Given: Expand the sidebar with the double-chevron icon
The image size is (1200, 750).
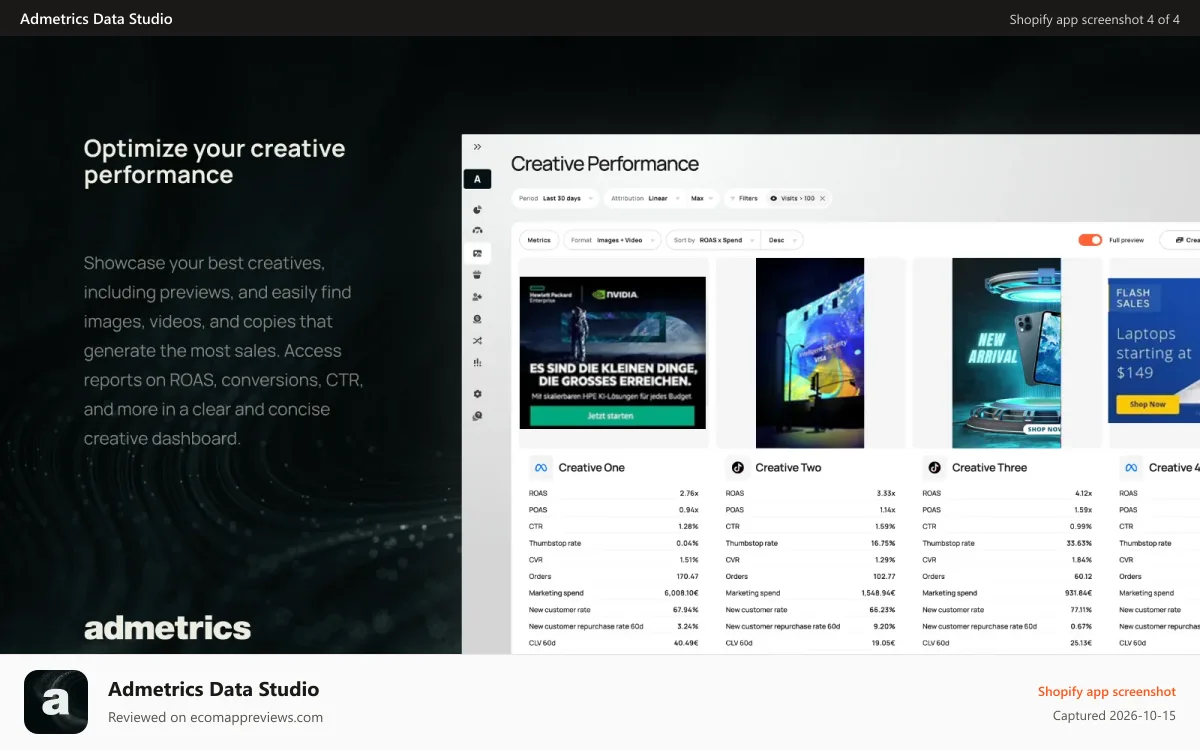Looking at the screenshot, I should pos(477,147).
